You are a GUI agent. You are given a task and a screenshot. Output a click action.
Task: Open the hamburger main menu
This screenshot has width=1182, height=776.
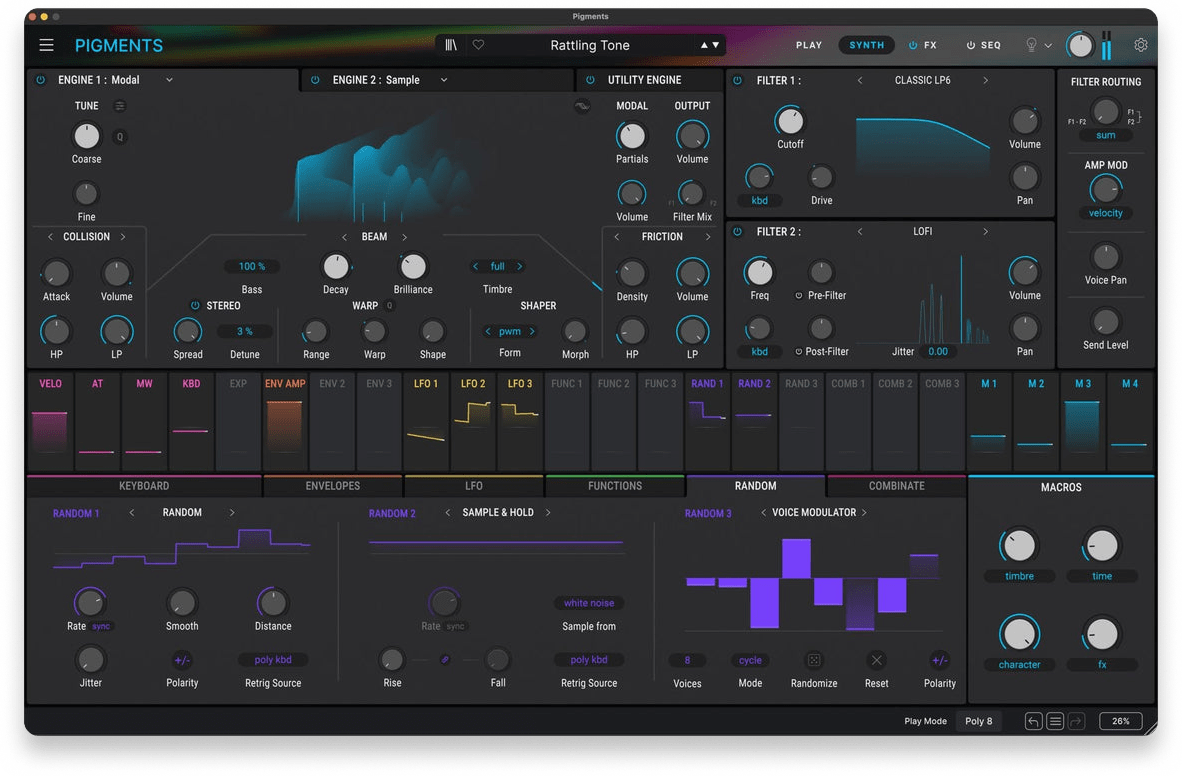pos(47,45)
